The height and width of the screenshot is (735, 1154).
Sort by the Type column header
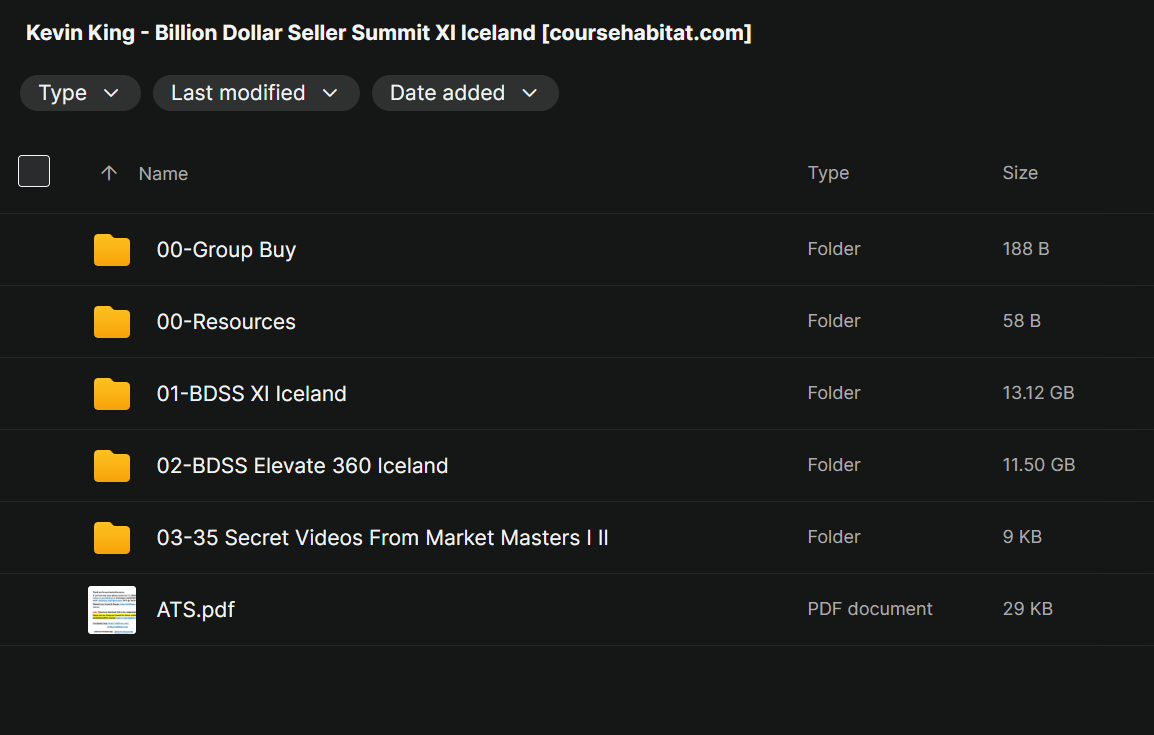[x=828, y=173]
